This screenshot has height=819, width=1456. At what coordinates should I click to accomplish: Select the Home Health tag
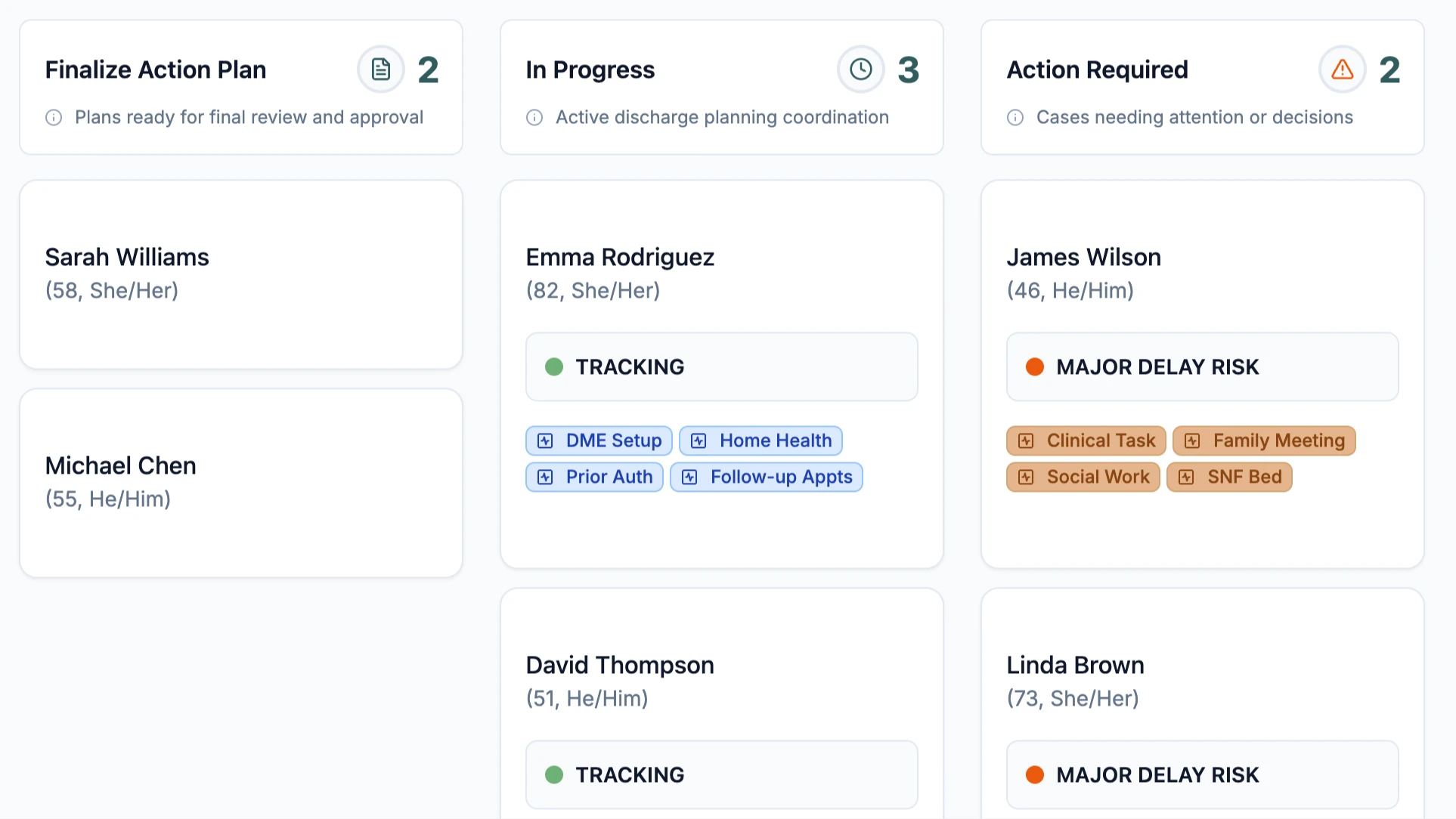click(x=761, y=441)
